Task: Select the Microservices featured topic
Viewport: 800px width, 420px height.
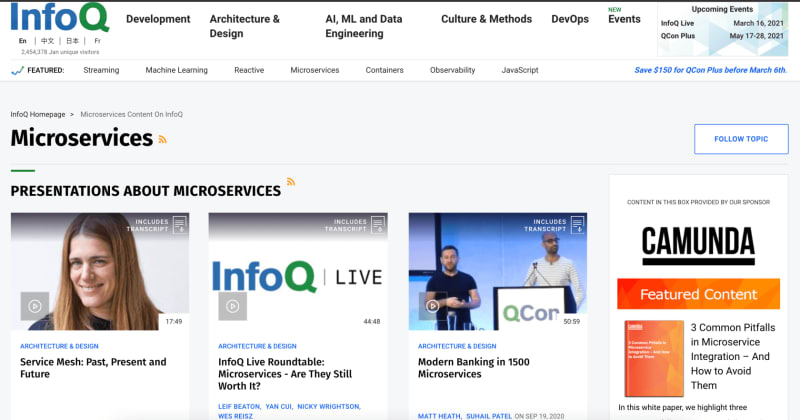Action: click(315, 70)
